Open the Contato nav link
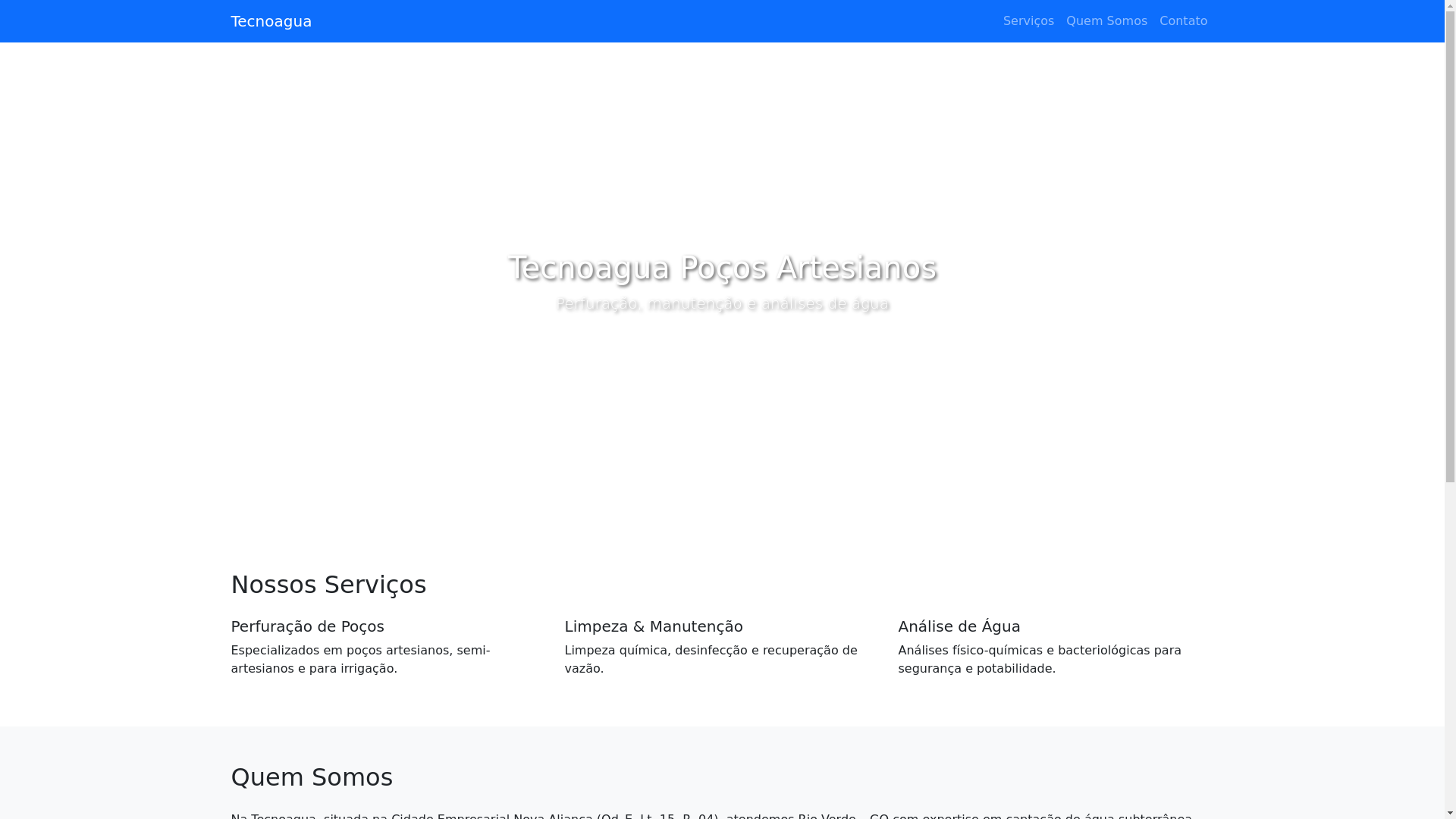Screen dimensions: 1456x819 coord(1183,21)
